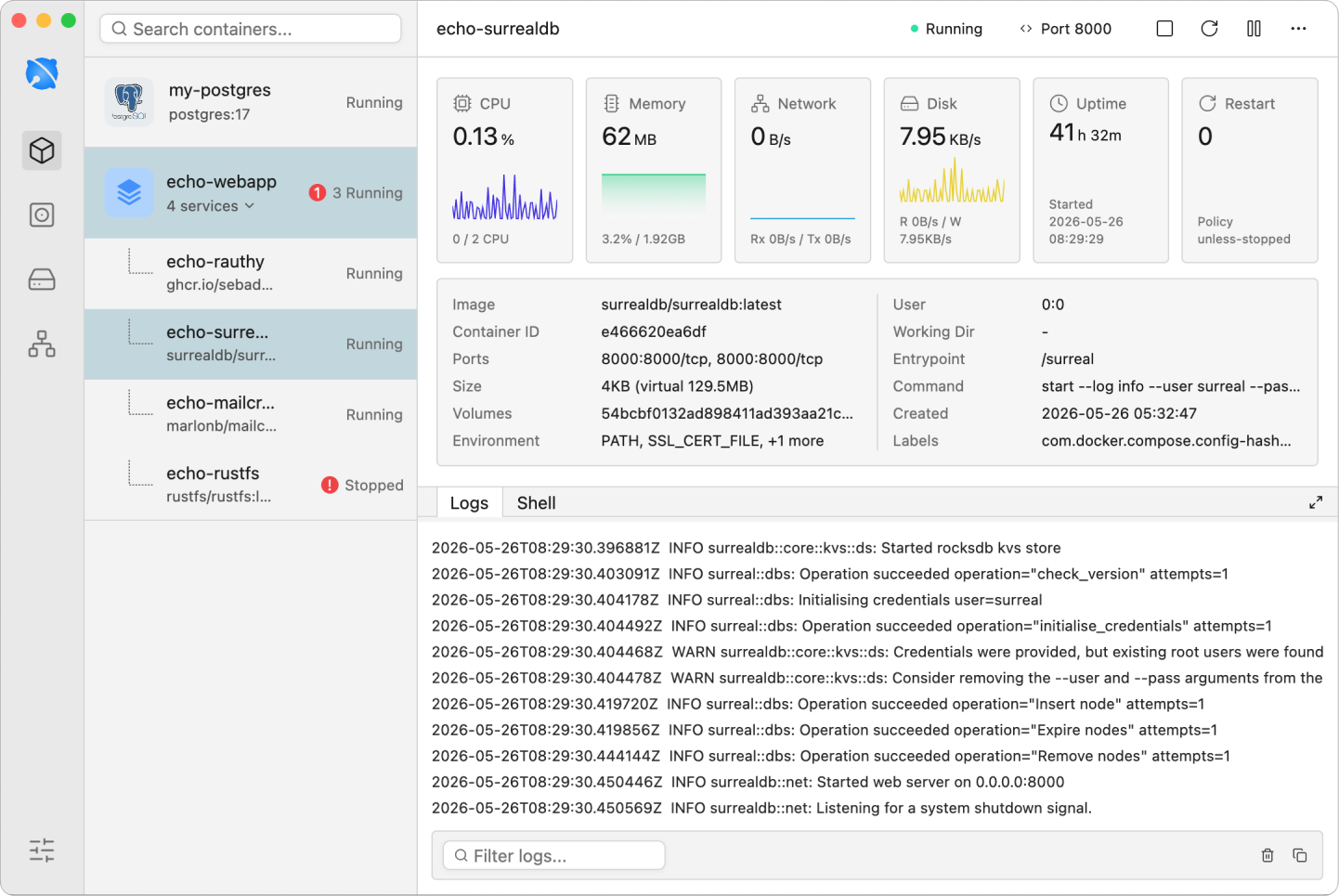
Task: Click the 3 Running status of echo-webapp
Action: click(368, 192)
